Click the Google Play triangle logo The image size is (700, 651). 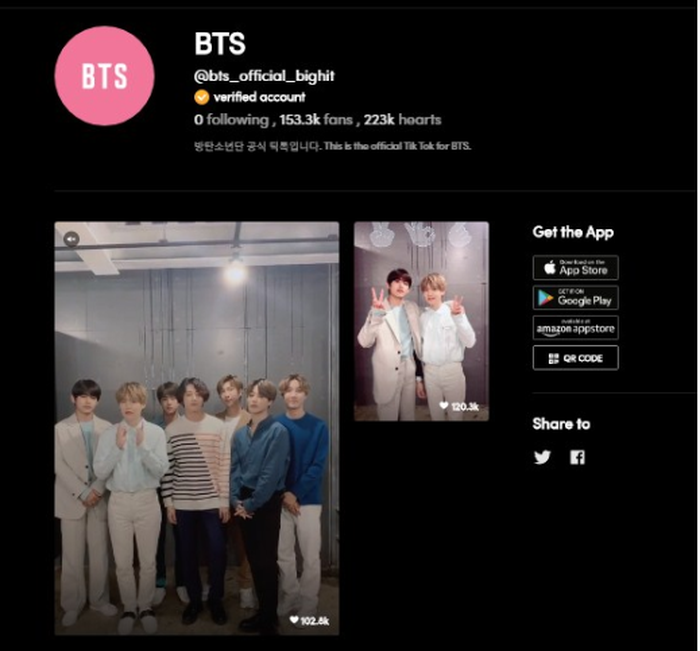(x=545, y=298)
